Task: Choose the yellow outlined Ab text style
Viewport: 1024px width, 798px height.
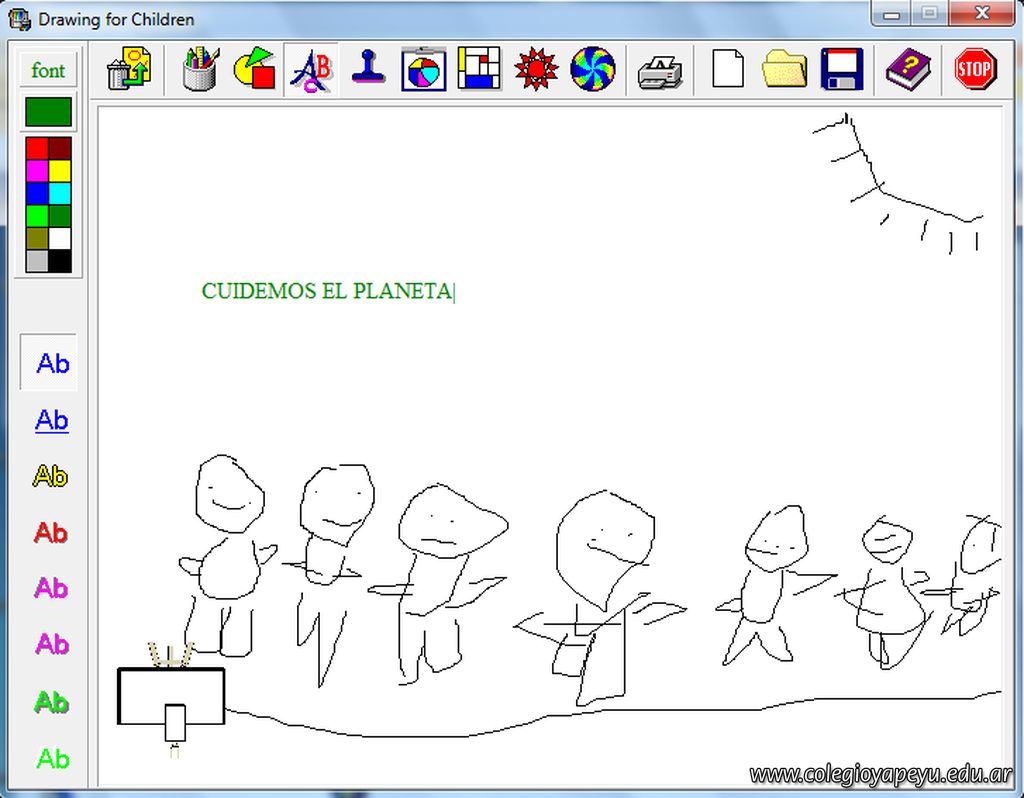Action: coord(50,476)
